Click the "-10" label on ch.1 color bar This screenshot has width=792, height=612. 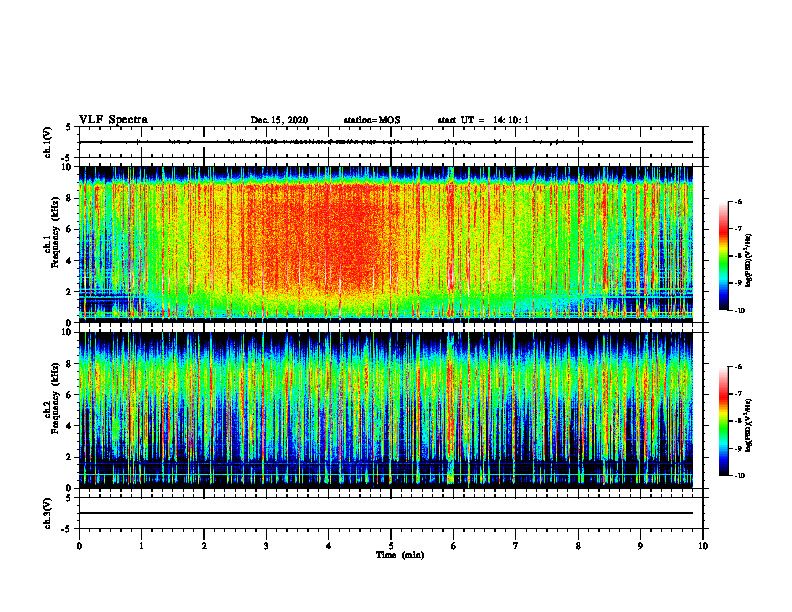click(739, 311)
